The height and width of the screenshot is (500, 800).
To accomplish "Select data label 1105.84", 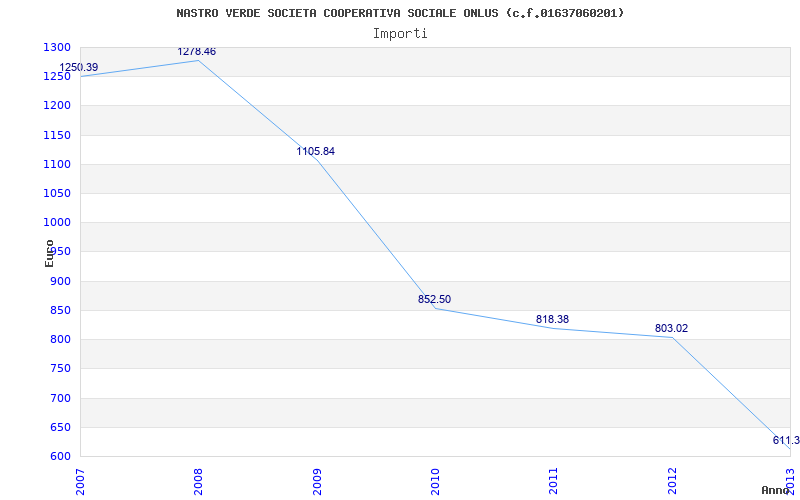I will 315,152.
